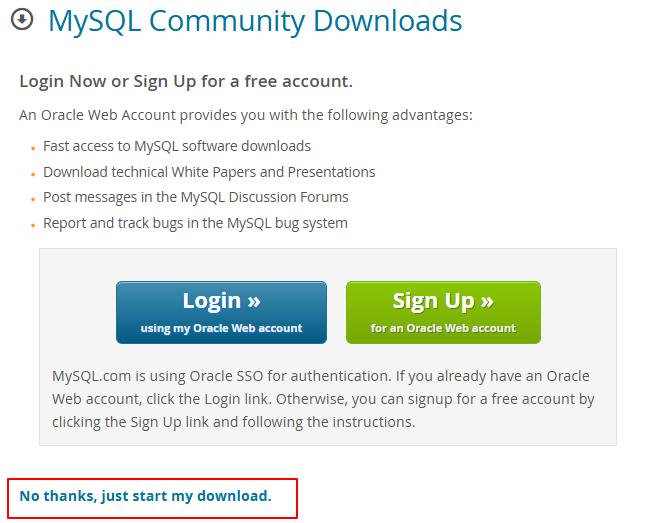The image size is (650, 523).
Task: Select the 'Post messages in MySQL Discussion Forums' item
Action: pyautogui.click(x=196, y=197)
